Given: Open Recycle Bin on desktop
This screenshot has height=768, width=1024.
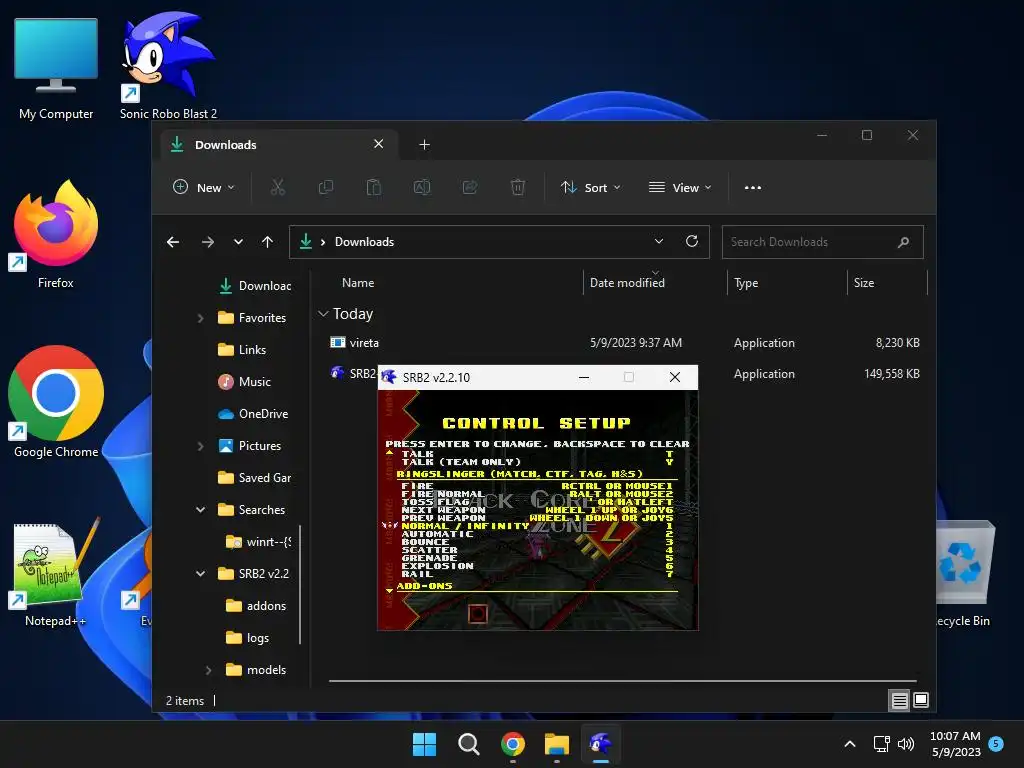Looking at the screenshot, I should [964, 573].
